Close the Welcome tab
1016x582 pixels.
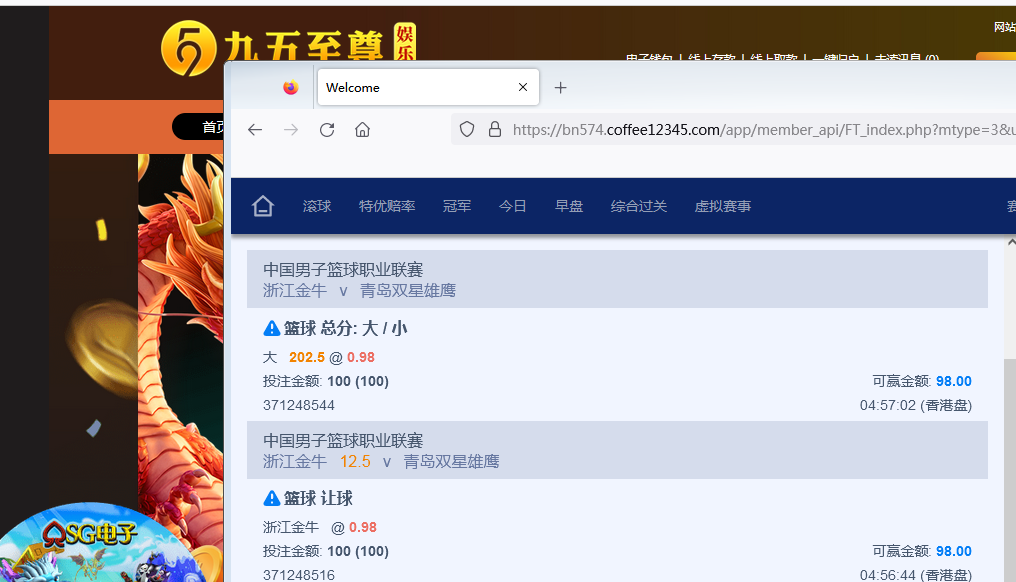[x=523, y=87]
